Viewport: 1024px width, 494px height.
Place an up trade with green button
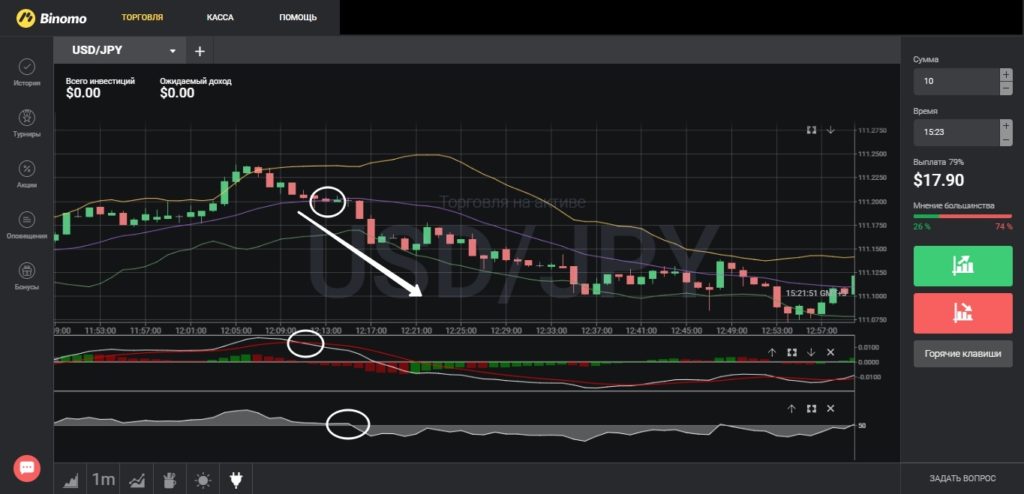tap(963, 266)
